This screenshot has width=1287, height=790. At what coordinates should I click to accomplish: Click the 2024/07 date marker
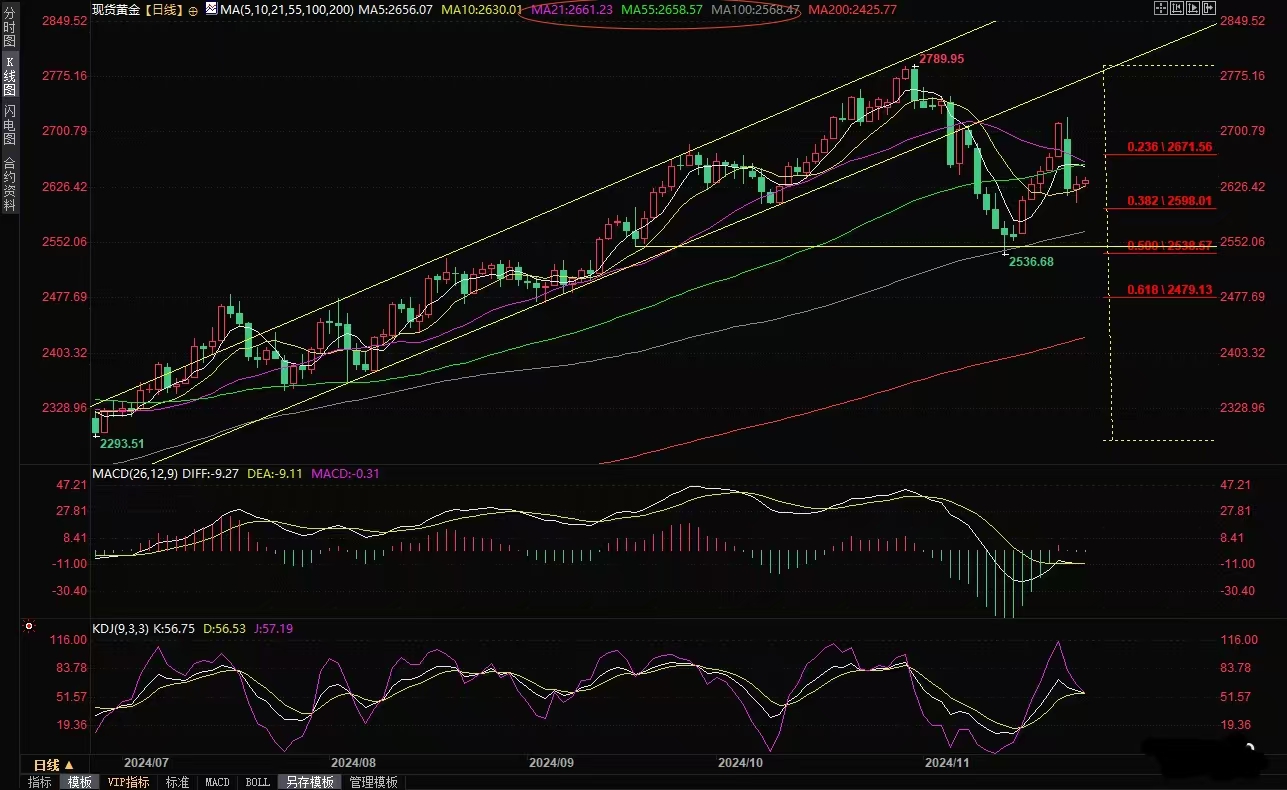[x=145, y=761]
